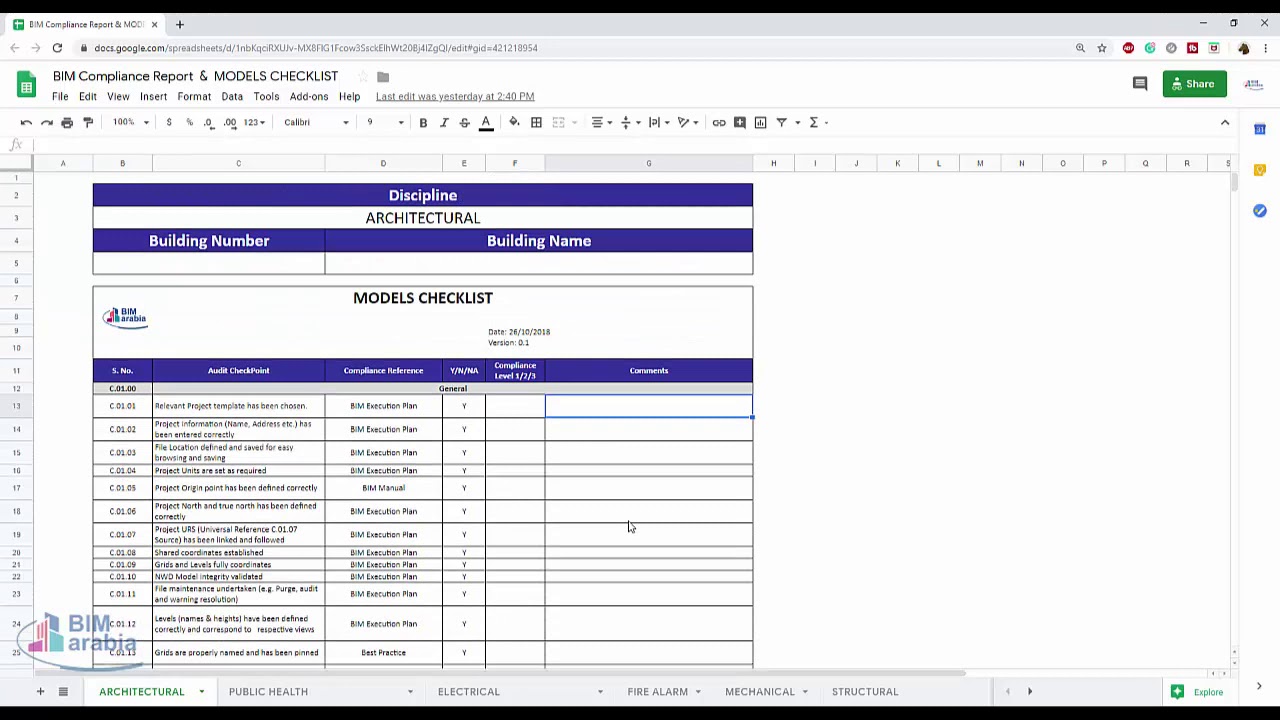Redo the last action

point(47,122)
